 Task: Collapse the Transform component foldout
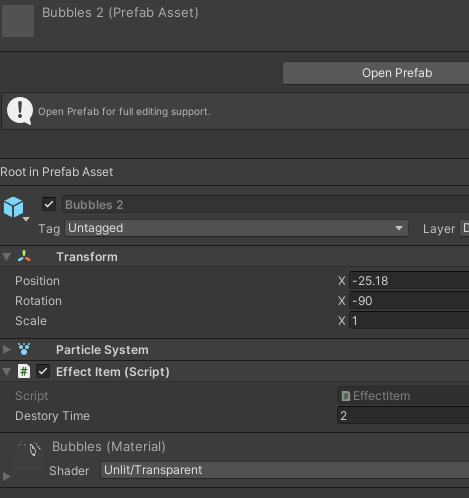coord(6,257)
